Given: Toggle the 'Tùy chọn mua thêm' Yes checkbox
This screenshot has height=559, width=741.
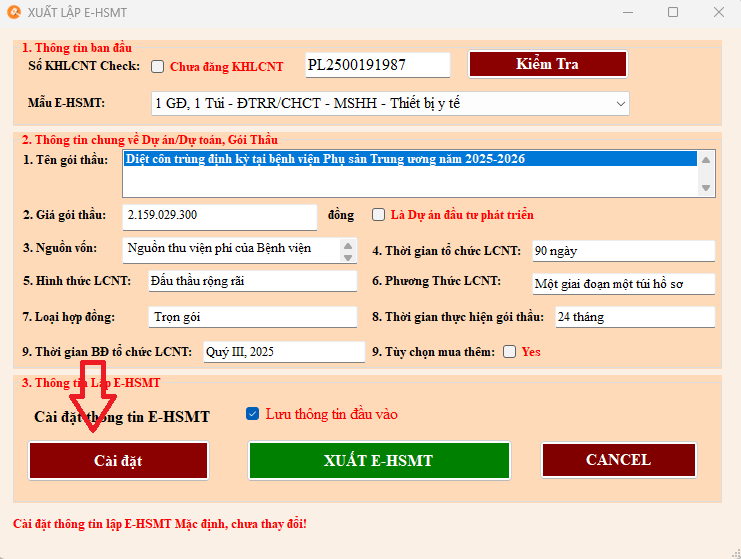Looking at the screenshot, I should [x=510, y=352].
